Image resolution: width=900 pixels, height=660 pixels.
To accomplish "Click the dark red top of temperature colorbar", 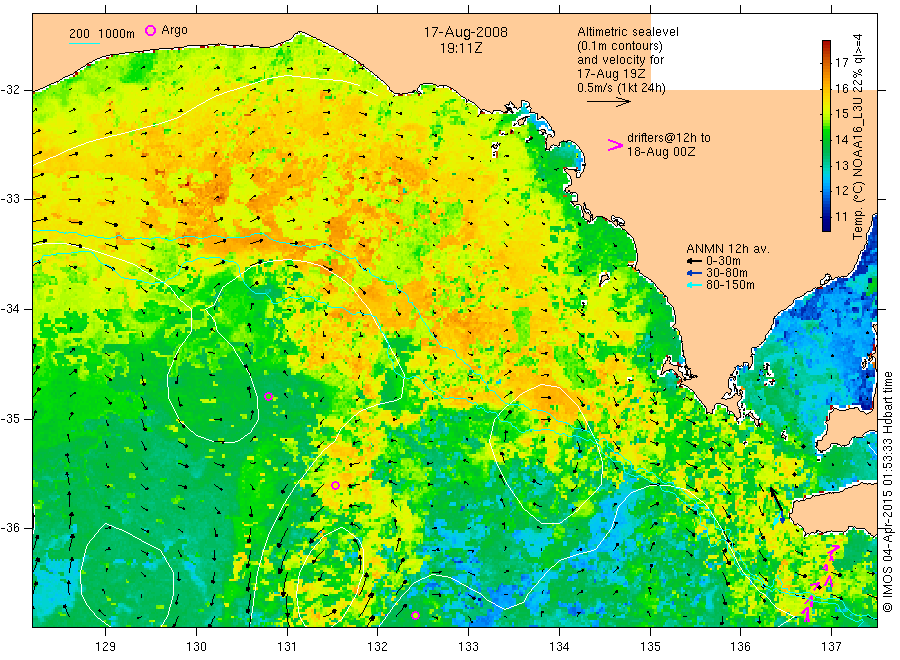I will point(826,44).
